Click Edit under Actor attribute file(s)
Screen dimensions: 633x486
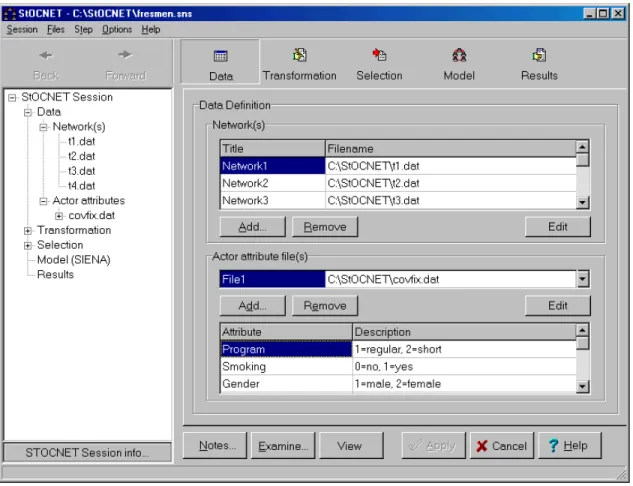tap(558, 306)
